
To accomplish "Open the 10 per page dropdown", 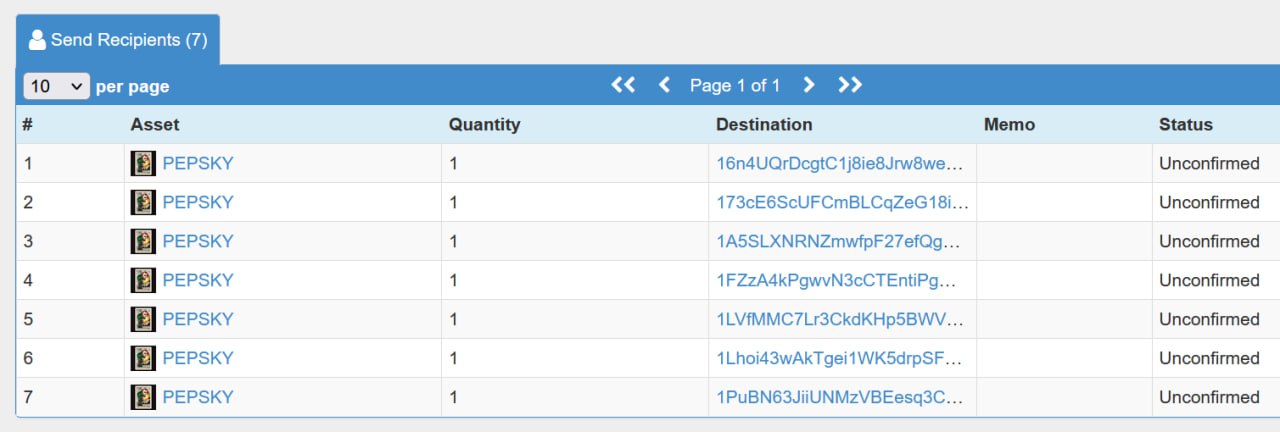I will tap(57, 86).
